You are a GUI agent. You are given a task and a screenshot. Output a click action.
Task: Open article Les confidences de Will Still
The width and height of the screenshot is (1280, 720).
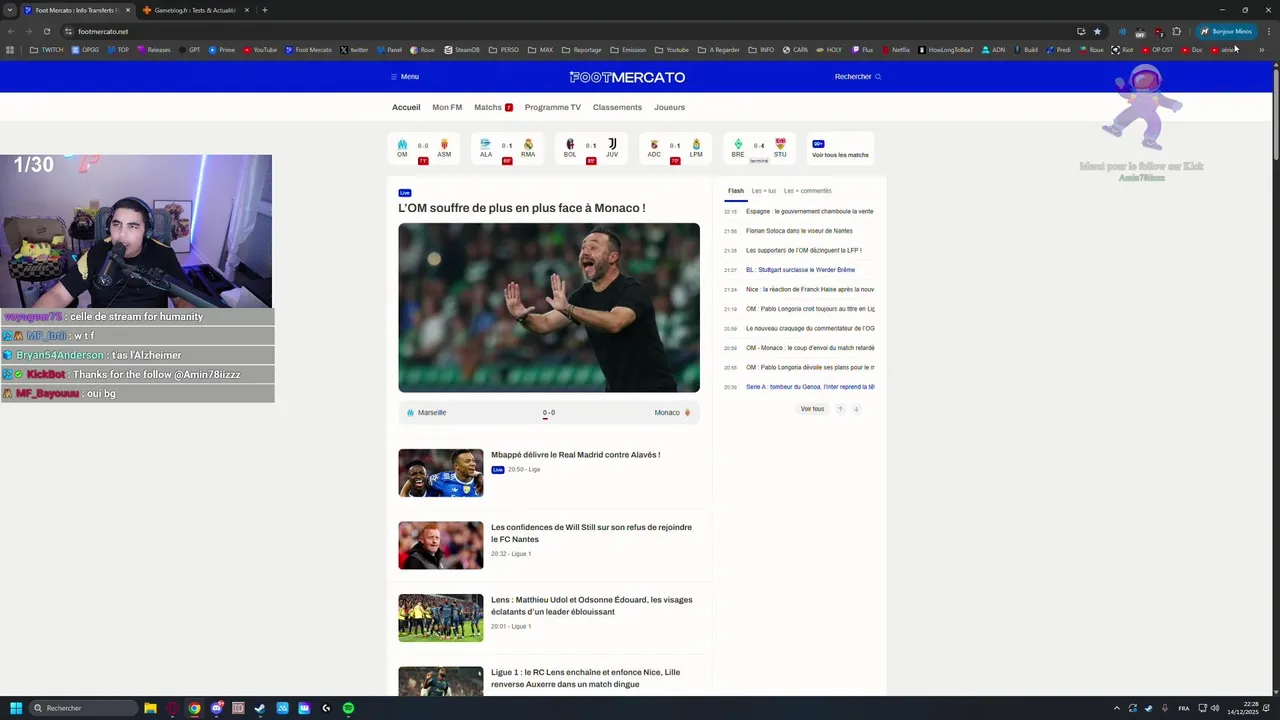591,533
